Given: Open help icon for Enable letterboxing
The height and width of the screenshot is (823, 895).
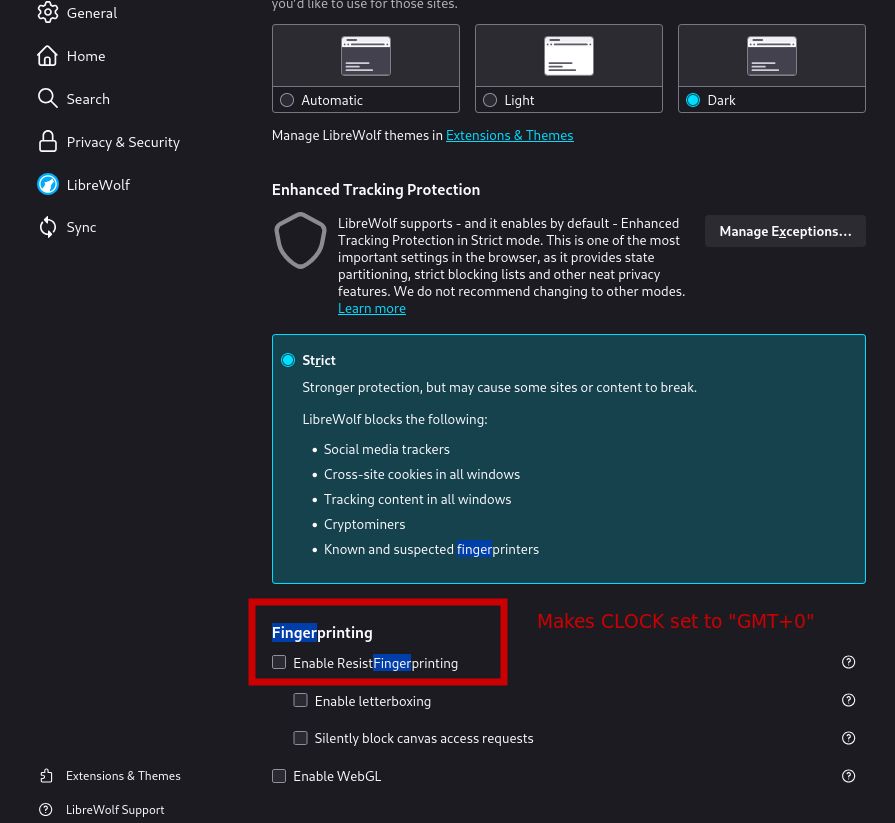Looking at the screenshot, I should [x=848, y=700].
